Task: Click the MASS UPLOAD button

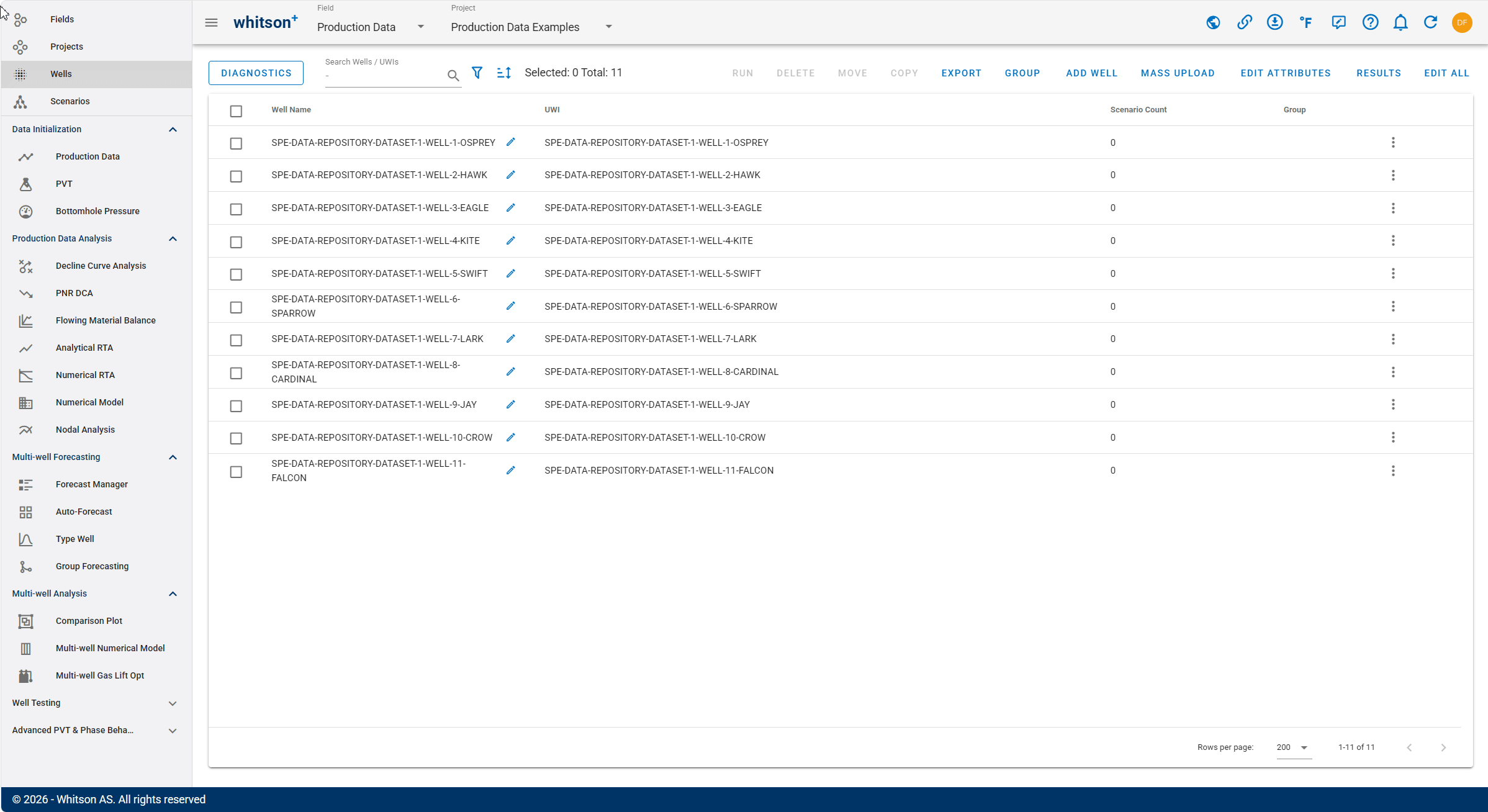Action: 1178,73
